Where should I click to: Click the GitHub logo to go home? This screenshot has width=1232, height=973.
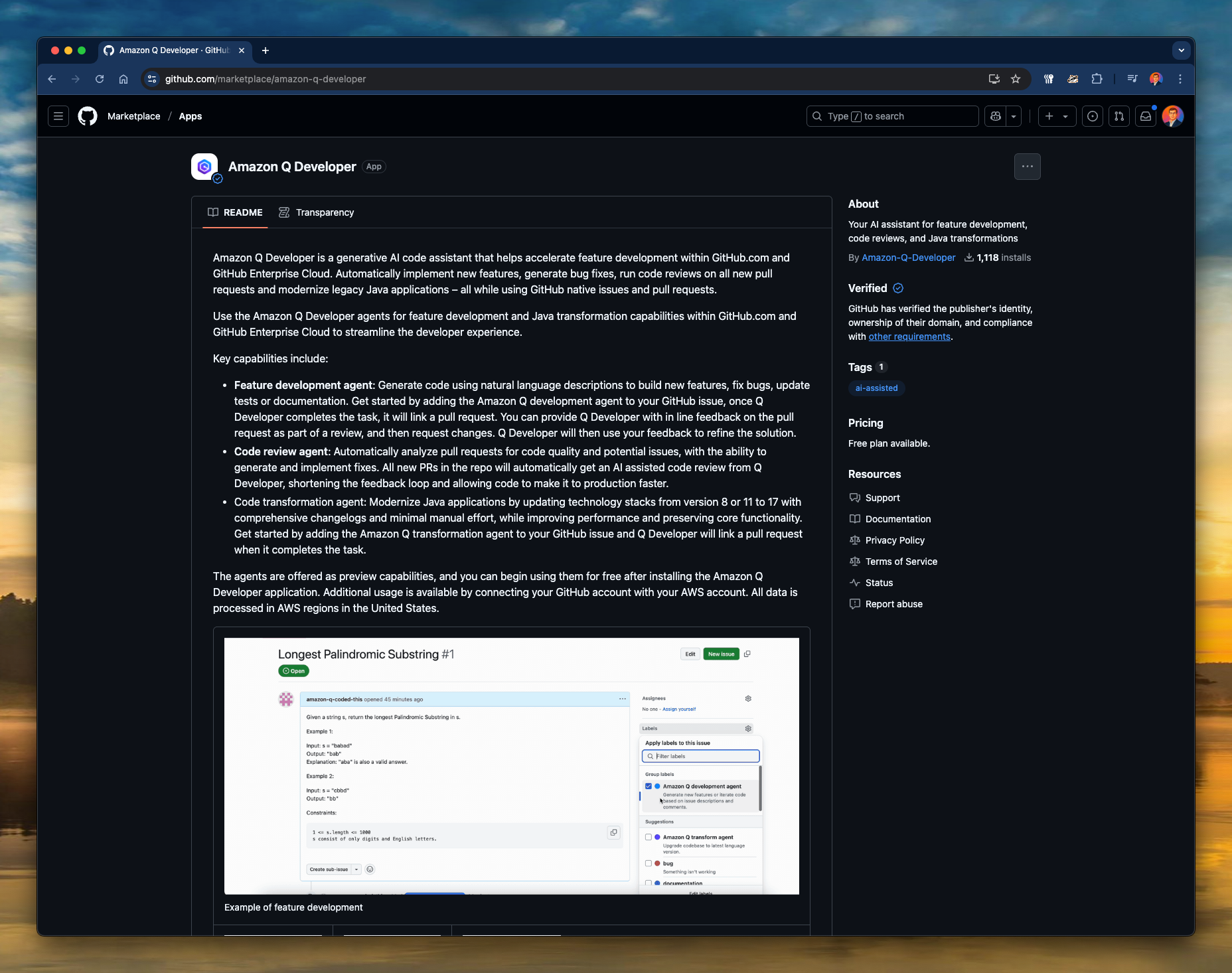click(x=87, y=116)
